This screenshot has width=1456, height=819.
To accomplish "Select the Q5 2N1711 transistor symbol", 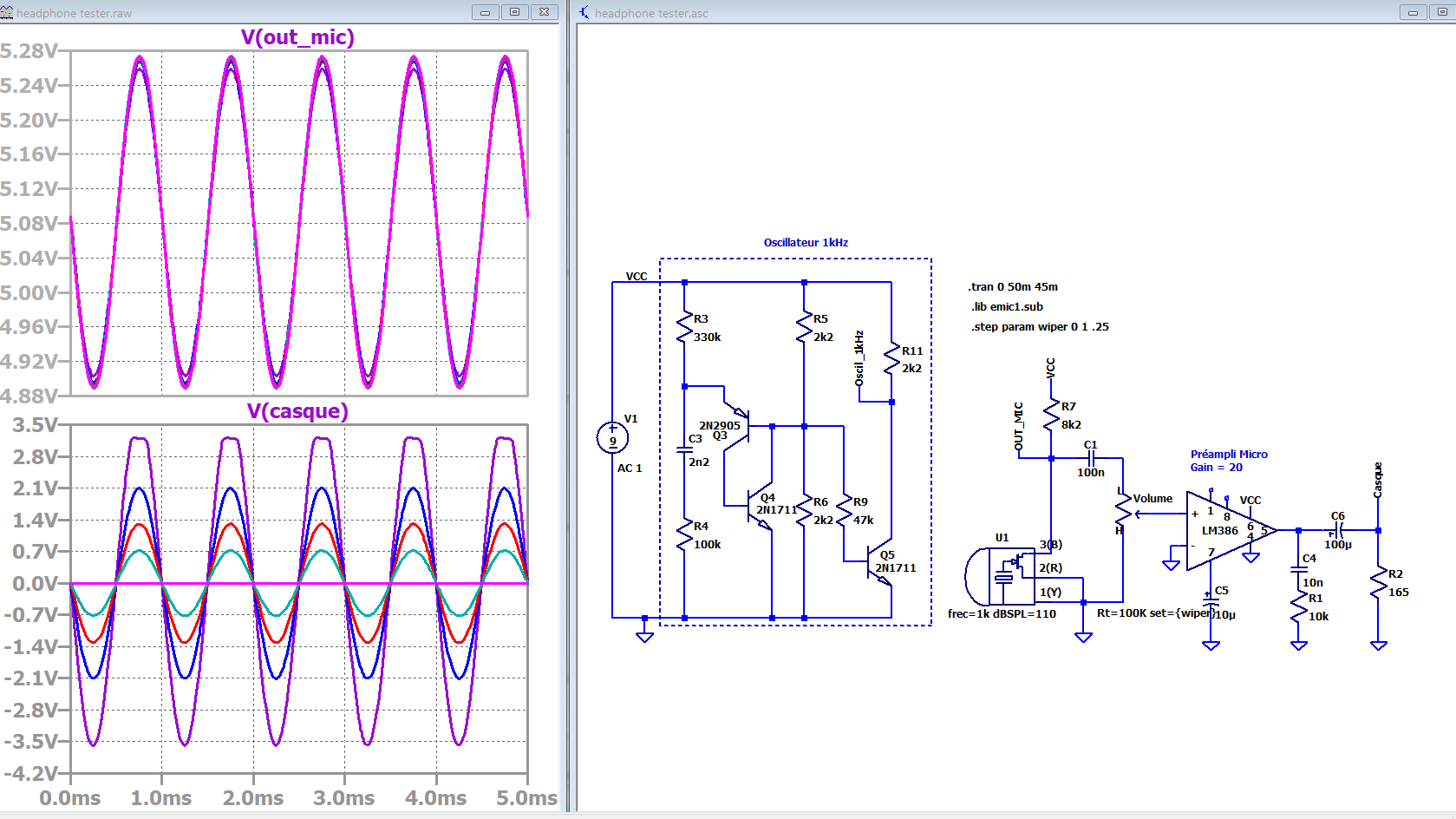I will tap(882, 564).
